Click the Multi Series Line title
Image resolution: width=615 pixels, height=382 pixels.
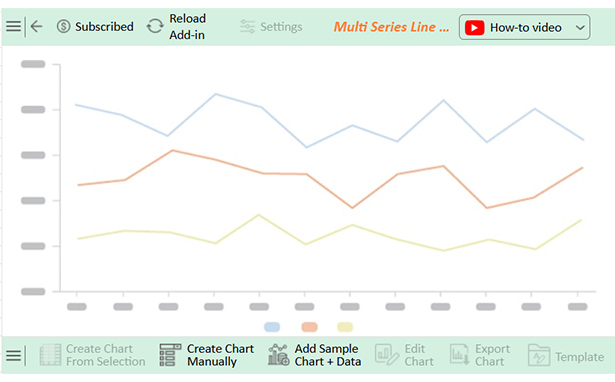pyautogui.click(x=391, y=27)
